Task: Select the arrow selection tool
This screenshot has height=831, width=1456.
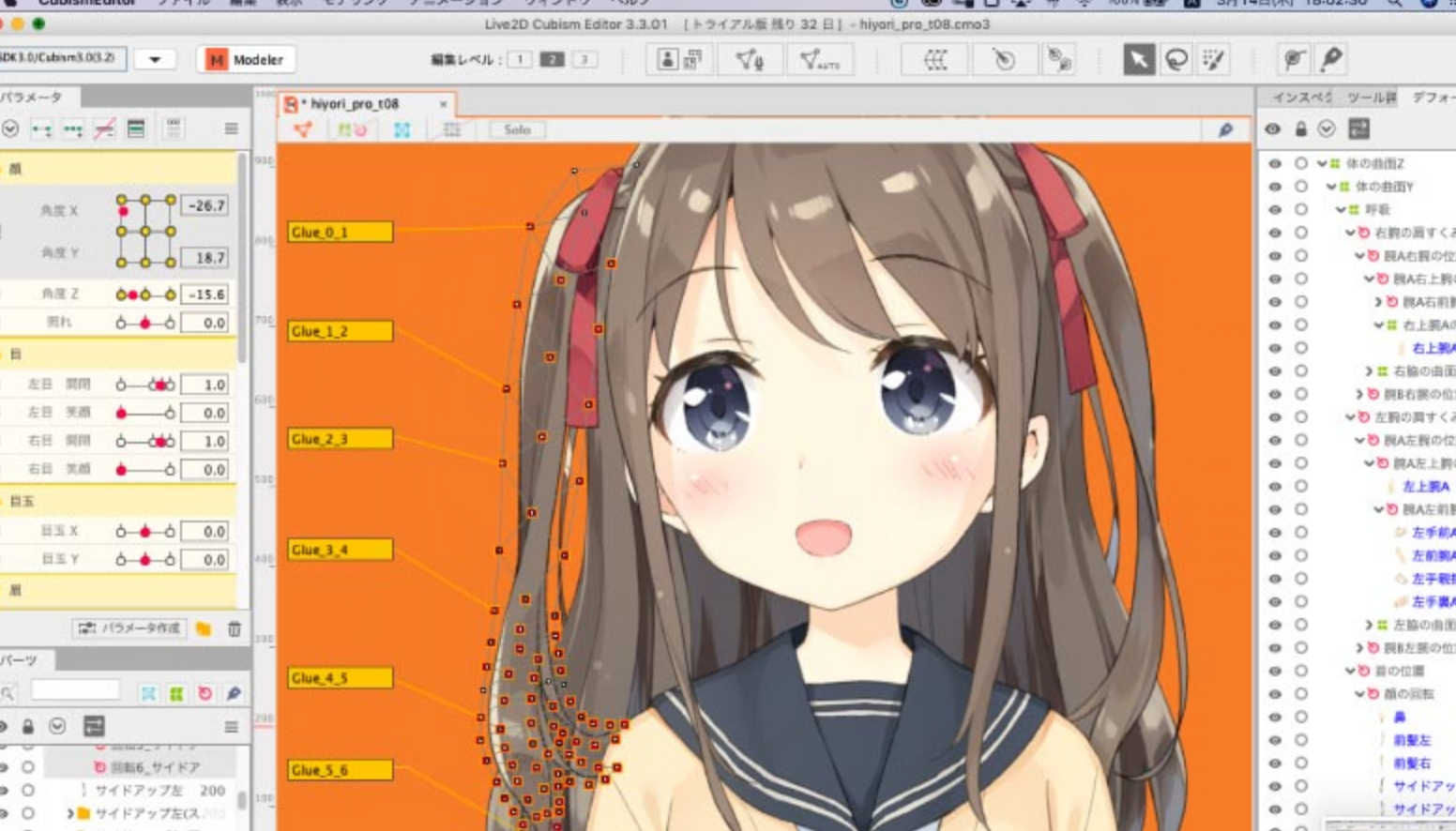Action: pos(1139,59)
